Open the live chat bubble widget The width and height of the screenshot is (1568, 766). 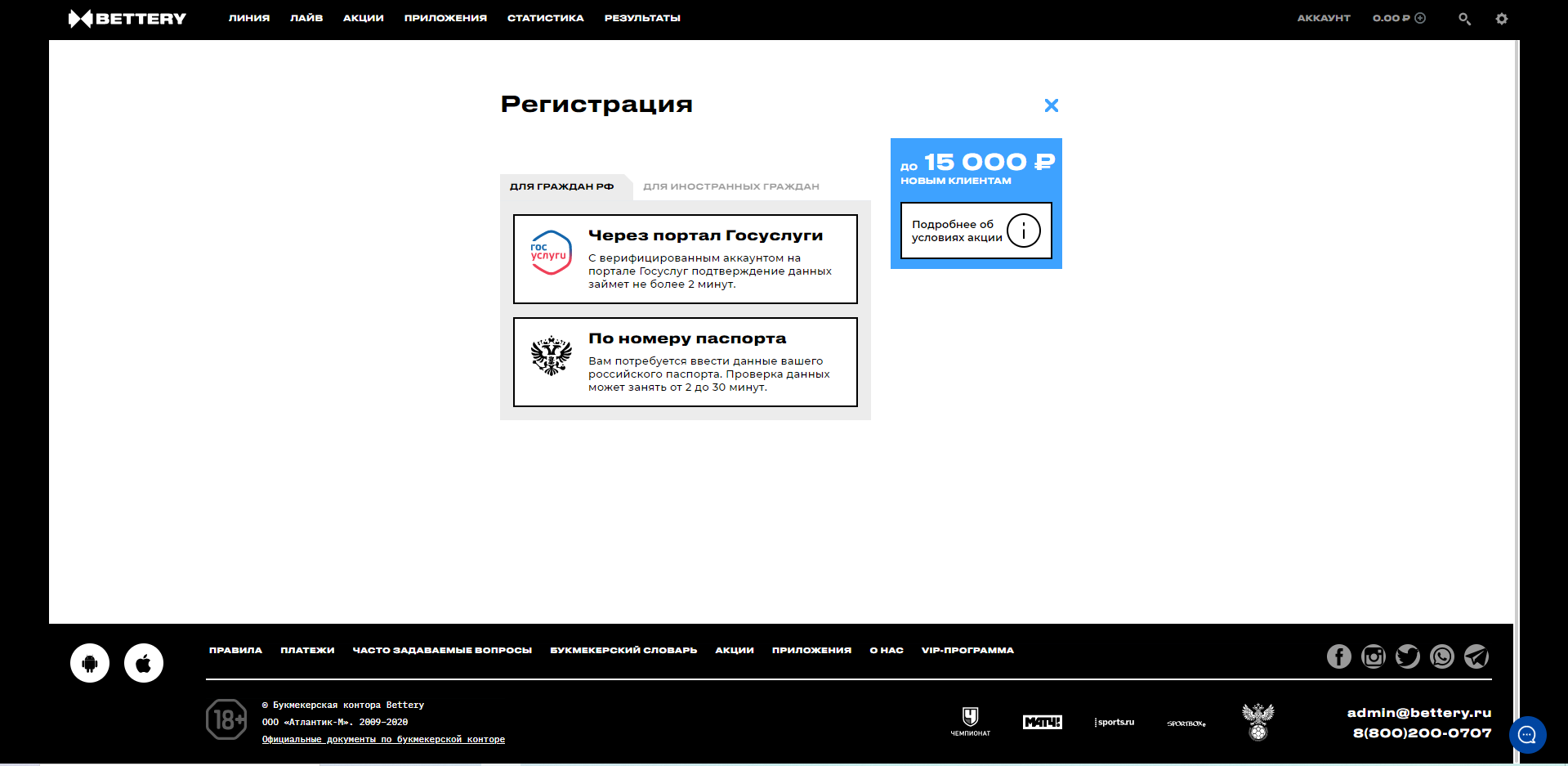(x=1528, y=735)
